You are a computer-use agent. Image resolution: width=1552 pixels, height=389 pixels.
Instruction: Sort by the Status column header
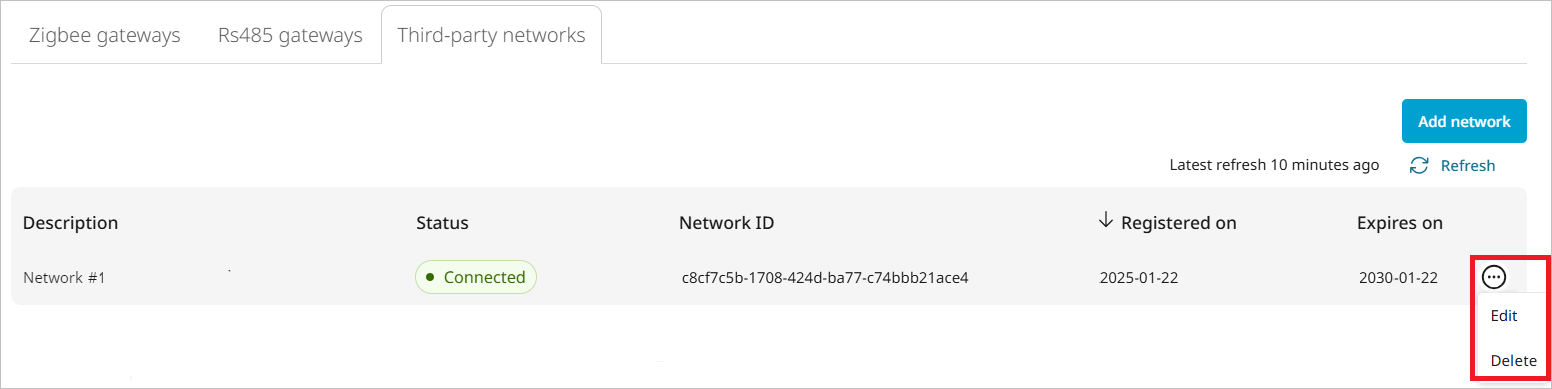442,222
